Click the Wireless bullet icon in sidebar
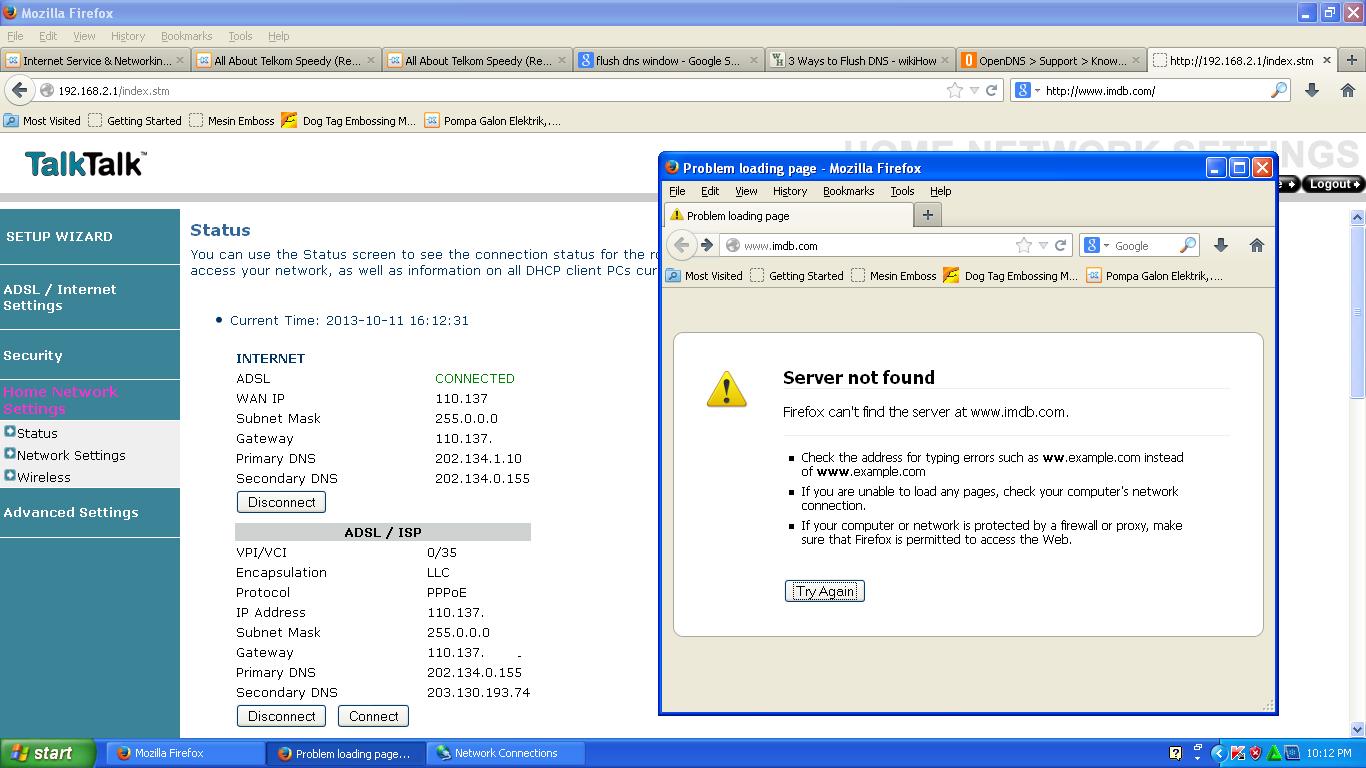The width and height of the screenshot is (1366, 768). (10, 476)
